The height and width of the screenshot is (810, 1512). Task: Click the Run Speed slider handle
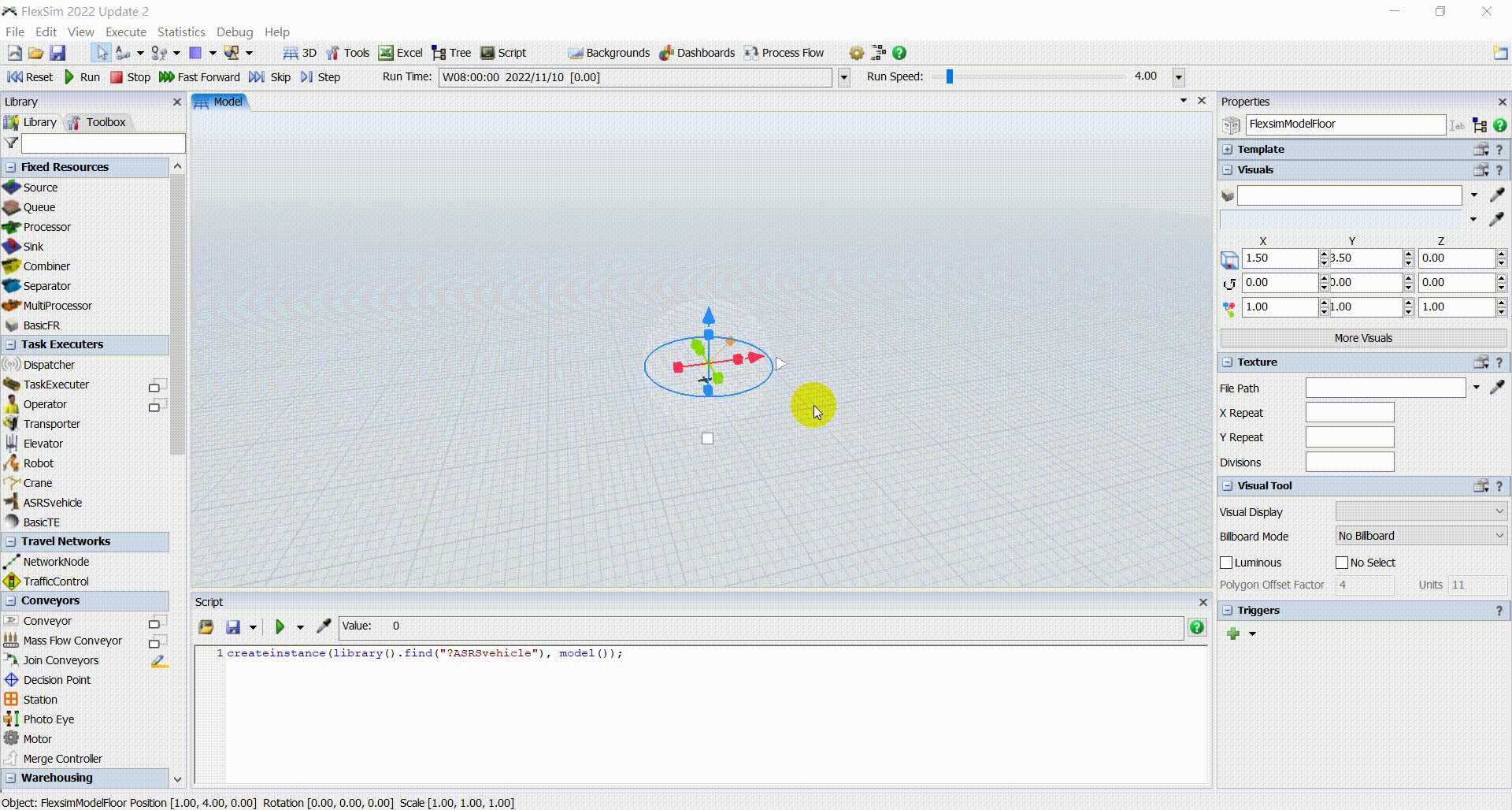click(x=950, y=76)
